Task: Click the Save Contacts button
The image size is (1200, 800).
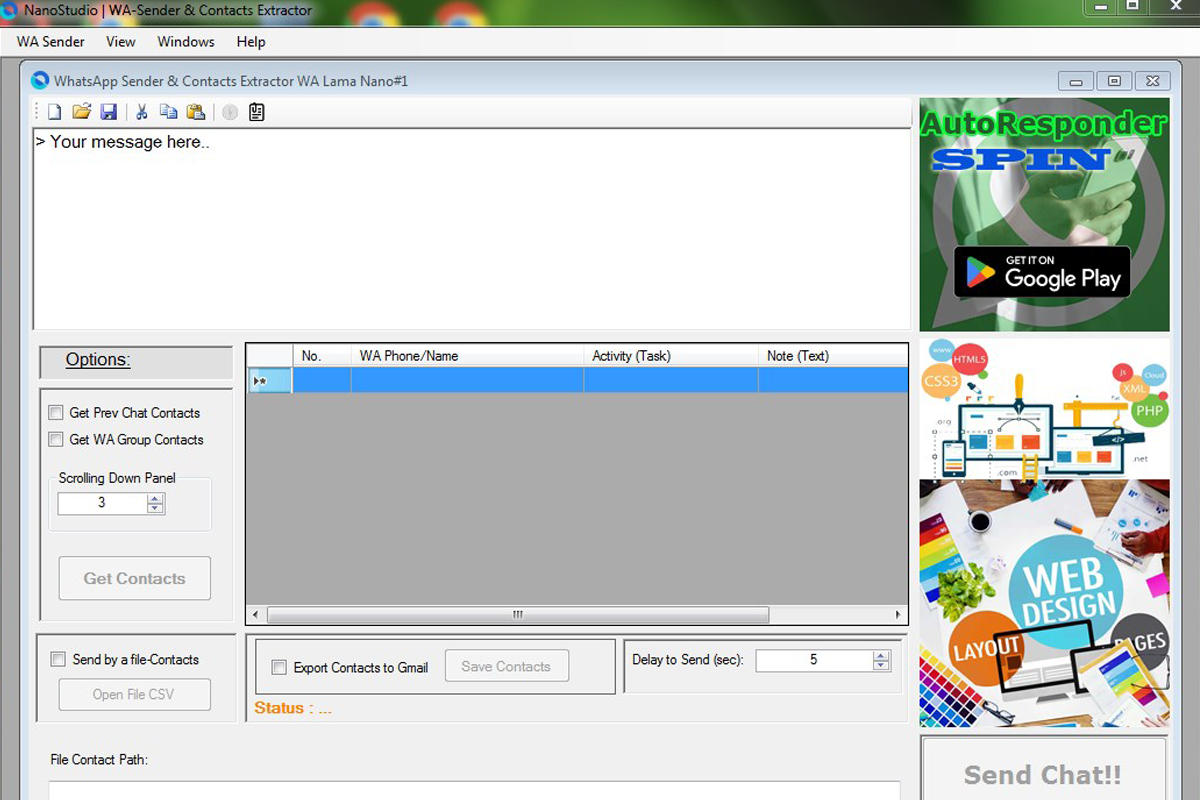Action: (x=506, y=666)
